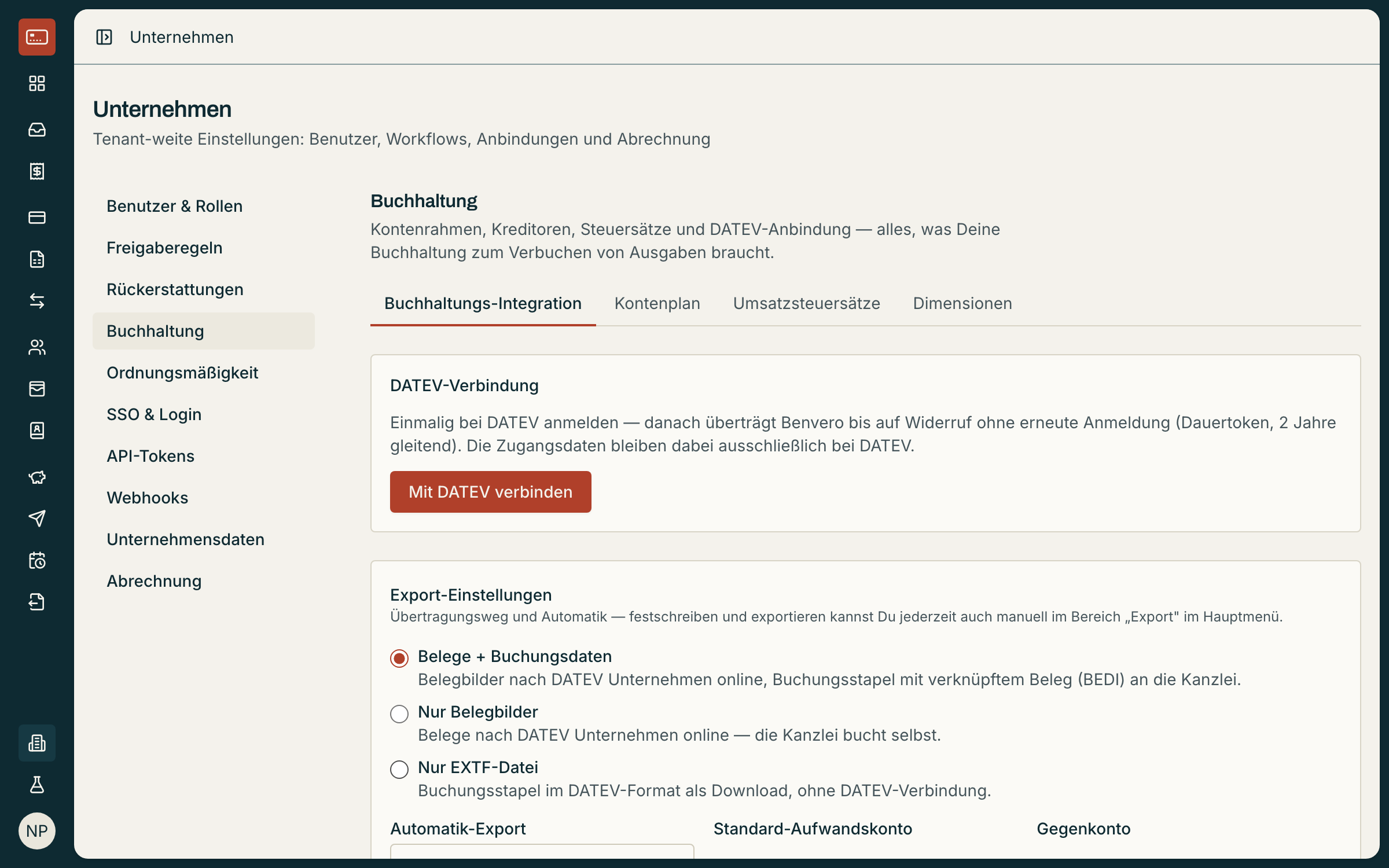Switch to the Kontenplan tab

pyautogui.click(x=657, y=303)
